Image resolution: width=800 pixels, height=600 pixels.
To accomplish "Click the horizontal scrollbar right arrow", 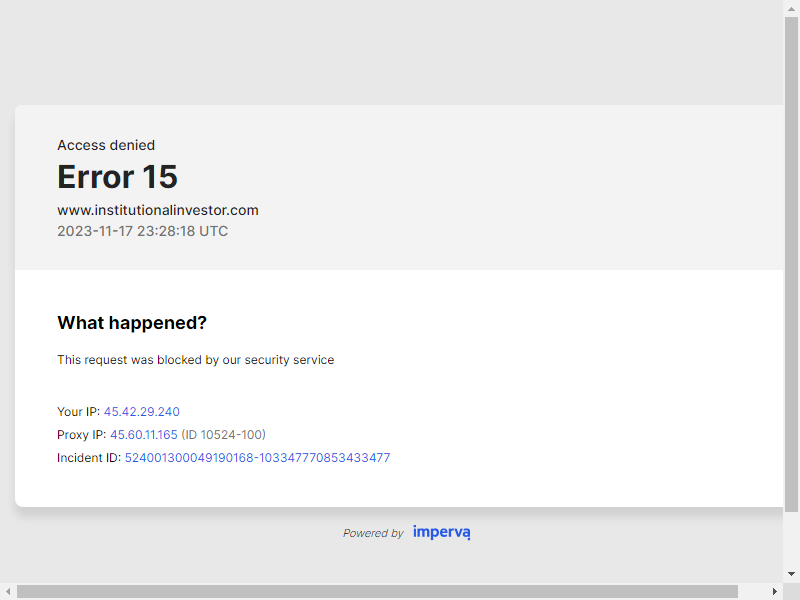I will [x=774, y=592].
